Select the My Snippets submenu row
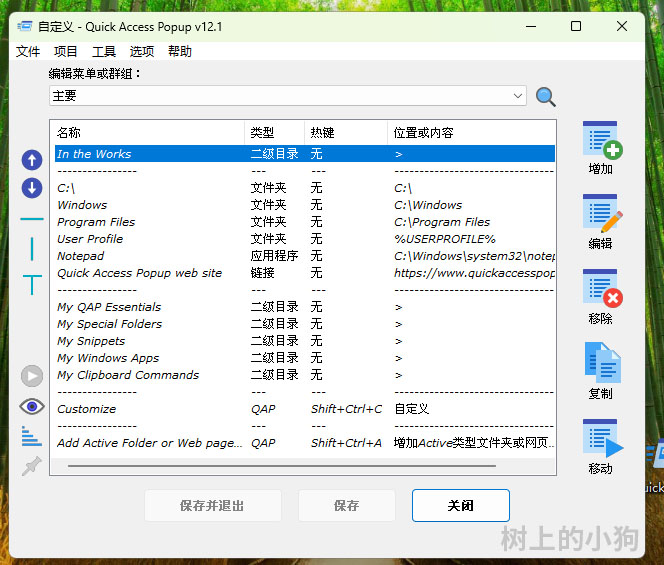Image resolution: width=664 pixels, height=565 pixels. coord(91,341)
